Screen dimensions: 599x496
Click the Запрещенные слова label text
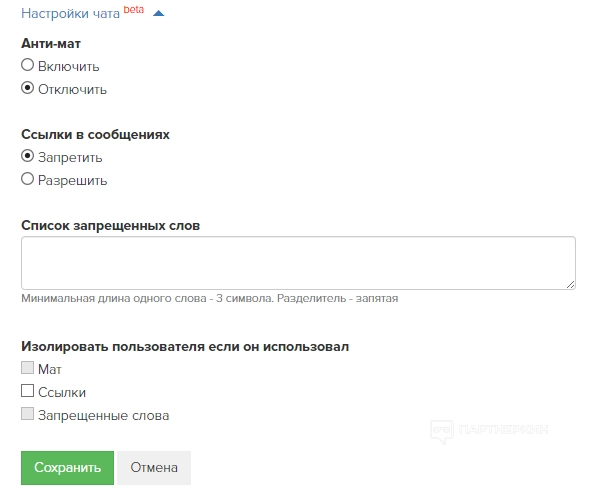pos(104,416)
